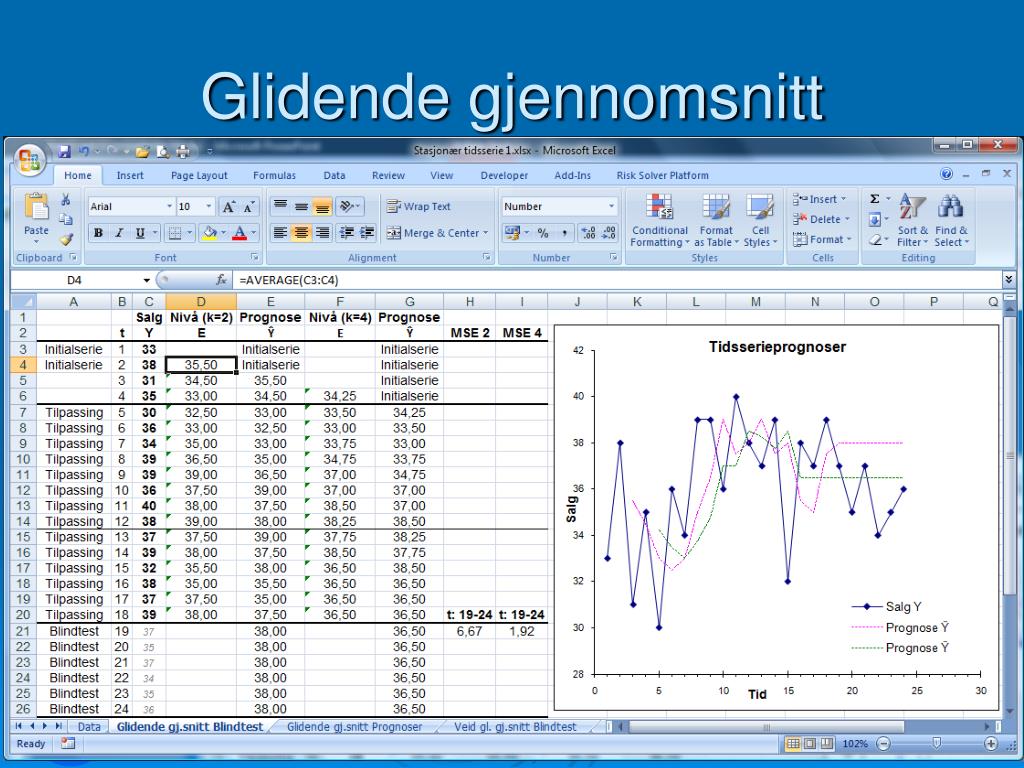Click zoom out minus button
This screenshot has height=768, width=1024.
click(x=884, y=744)
